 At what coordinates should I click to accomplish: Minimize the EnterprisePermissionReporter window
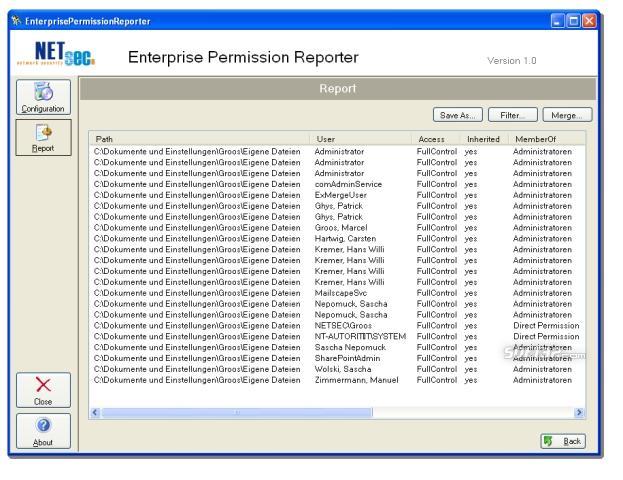(557, 21)
